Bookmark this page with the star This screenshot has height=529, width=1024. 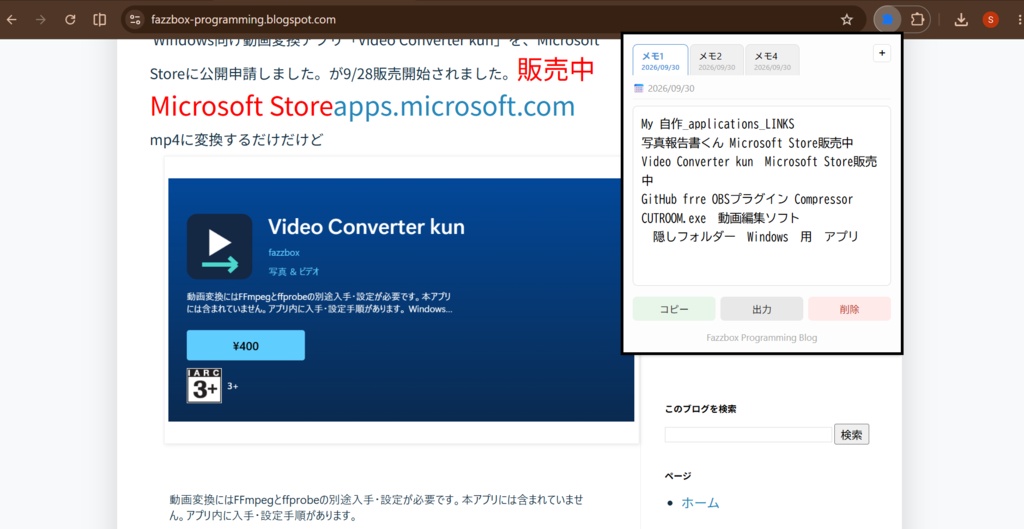pyautogui.click(x=846, y=20)
